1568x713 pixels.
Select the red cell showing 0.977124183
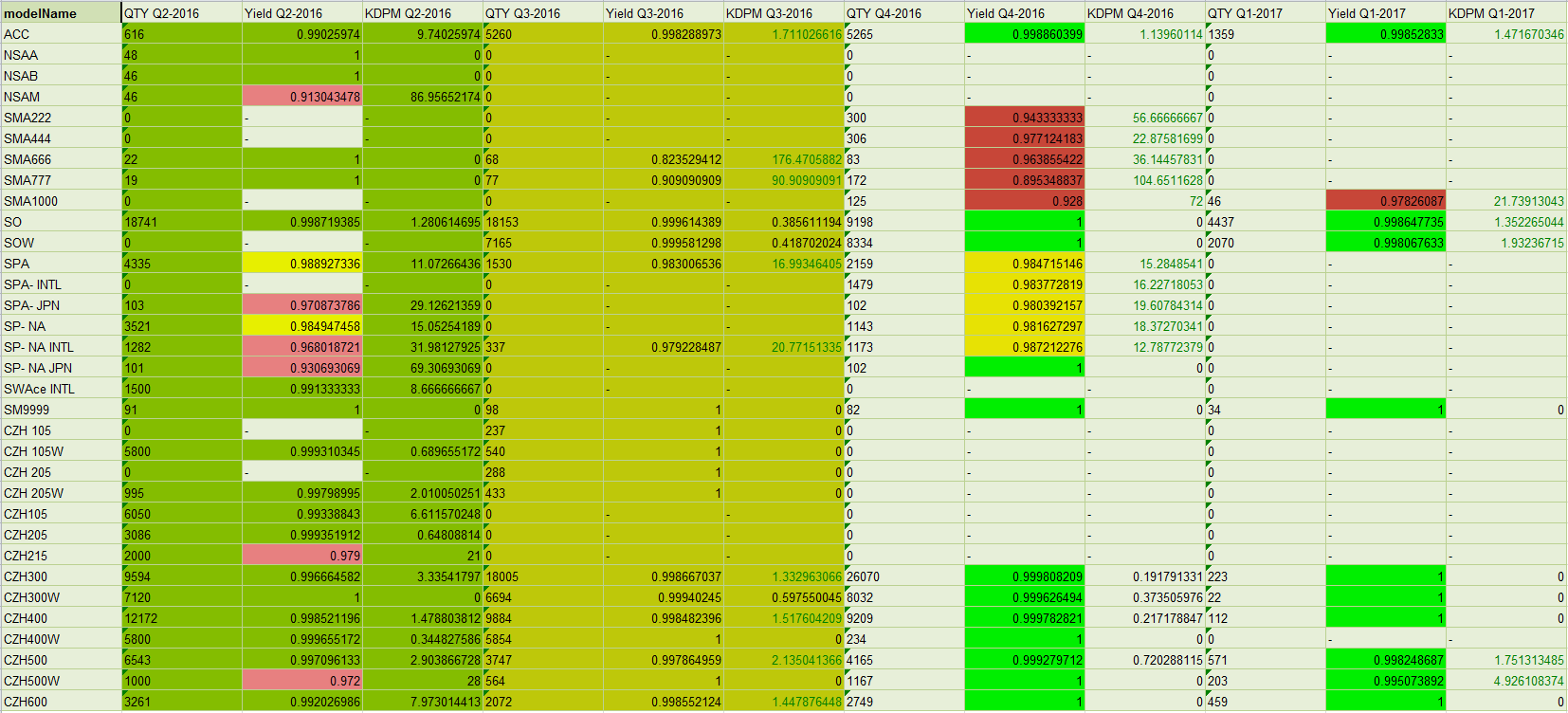(x=1025, y=138)
